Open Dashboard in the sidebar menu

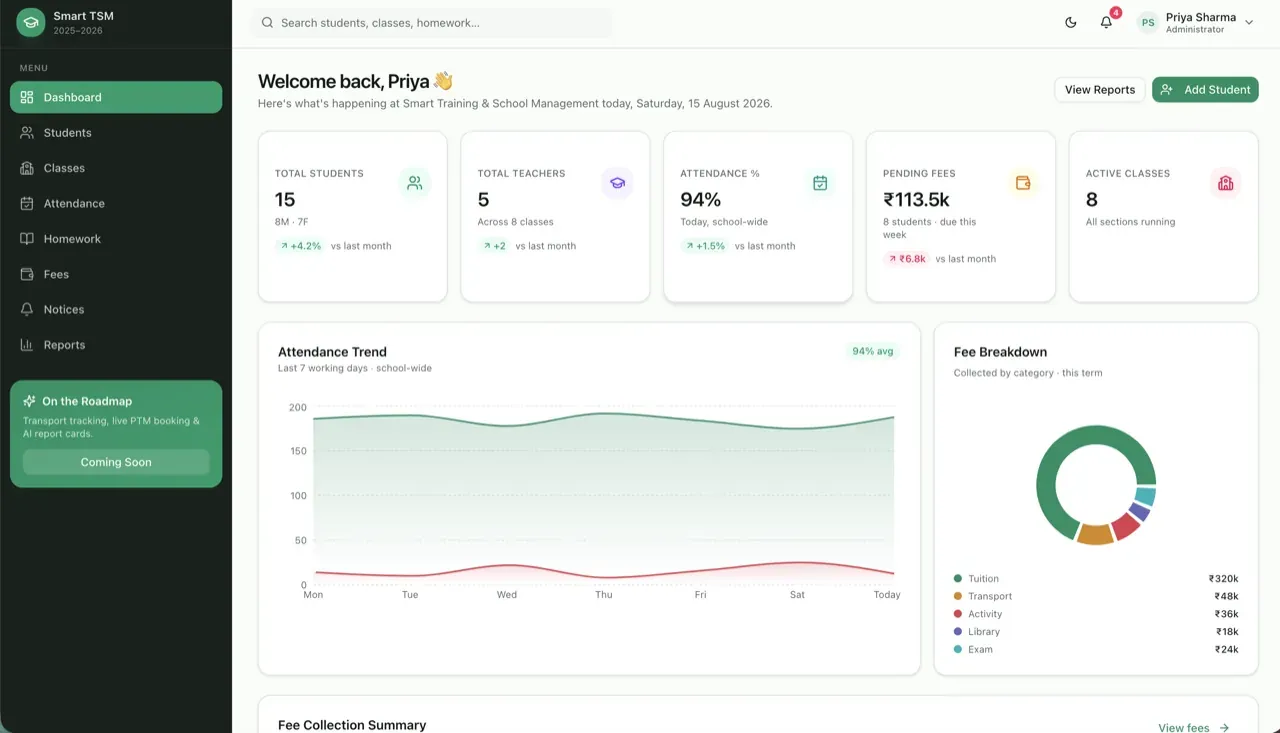click(116, 97)
